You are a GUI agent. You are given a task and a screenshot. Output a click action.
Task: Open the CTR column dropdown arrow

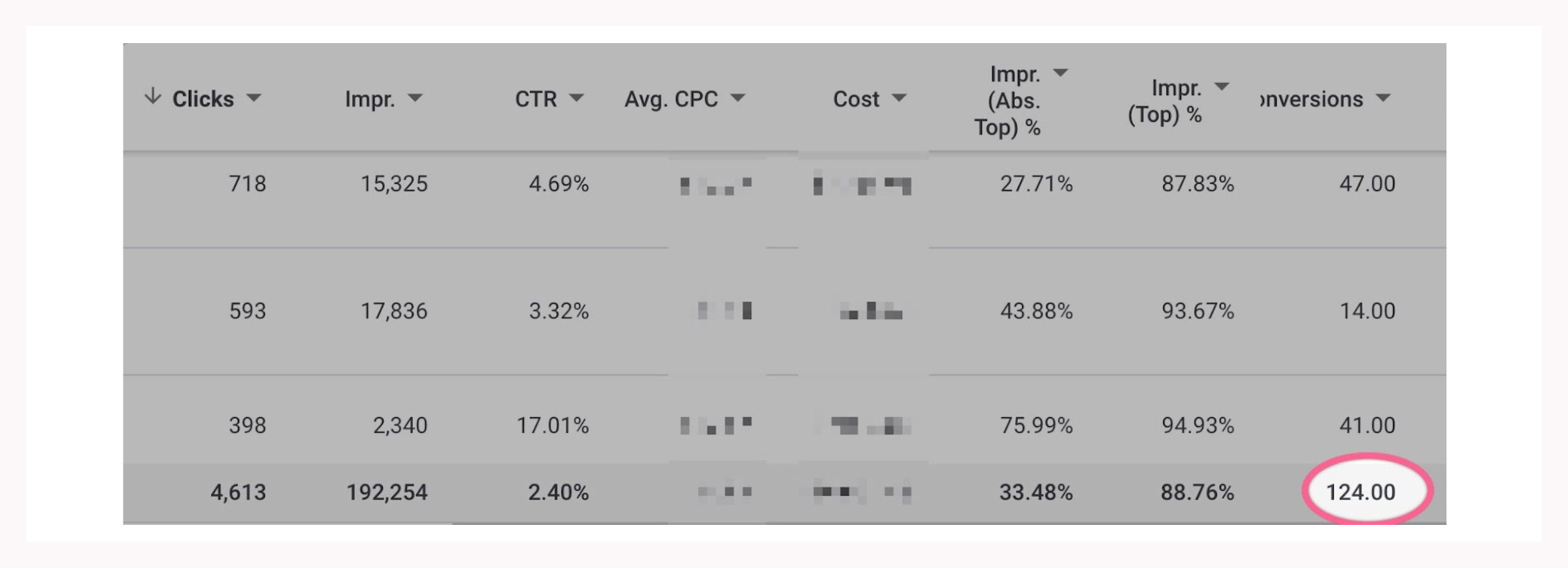[576, 99]
